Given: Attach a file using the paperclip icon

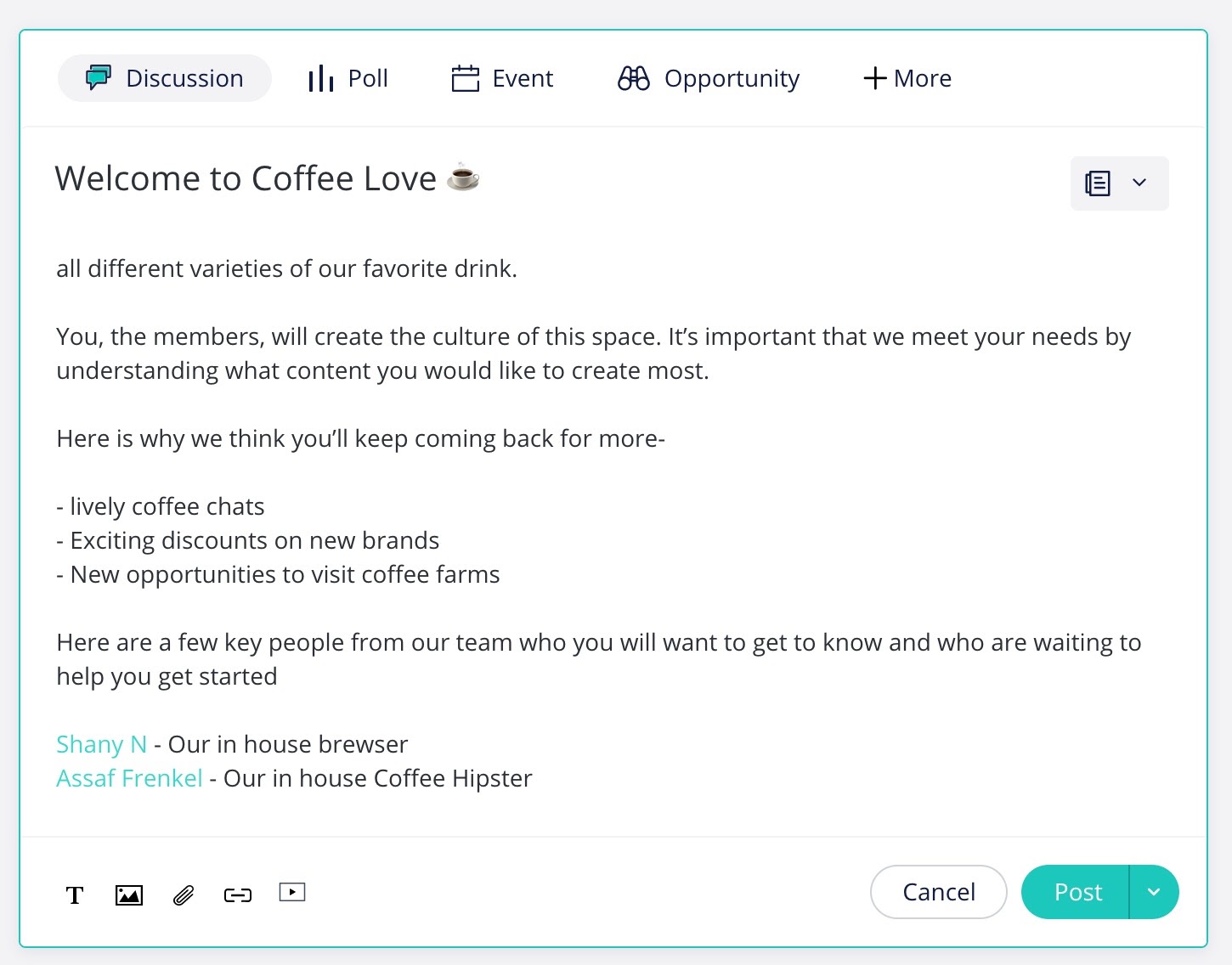Looking at the screenshot, I should pos(184,894).
